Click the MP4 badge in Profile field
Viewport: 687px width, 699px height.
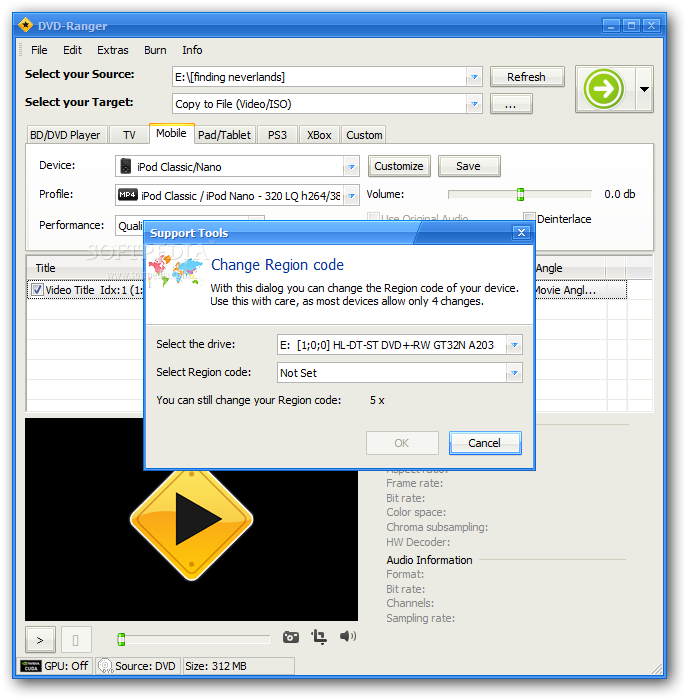[x=128, y=195]
